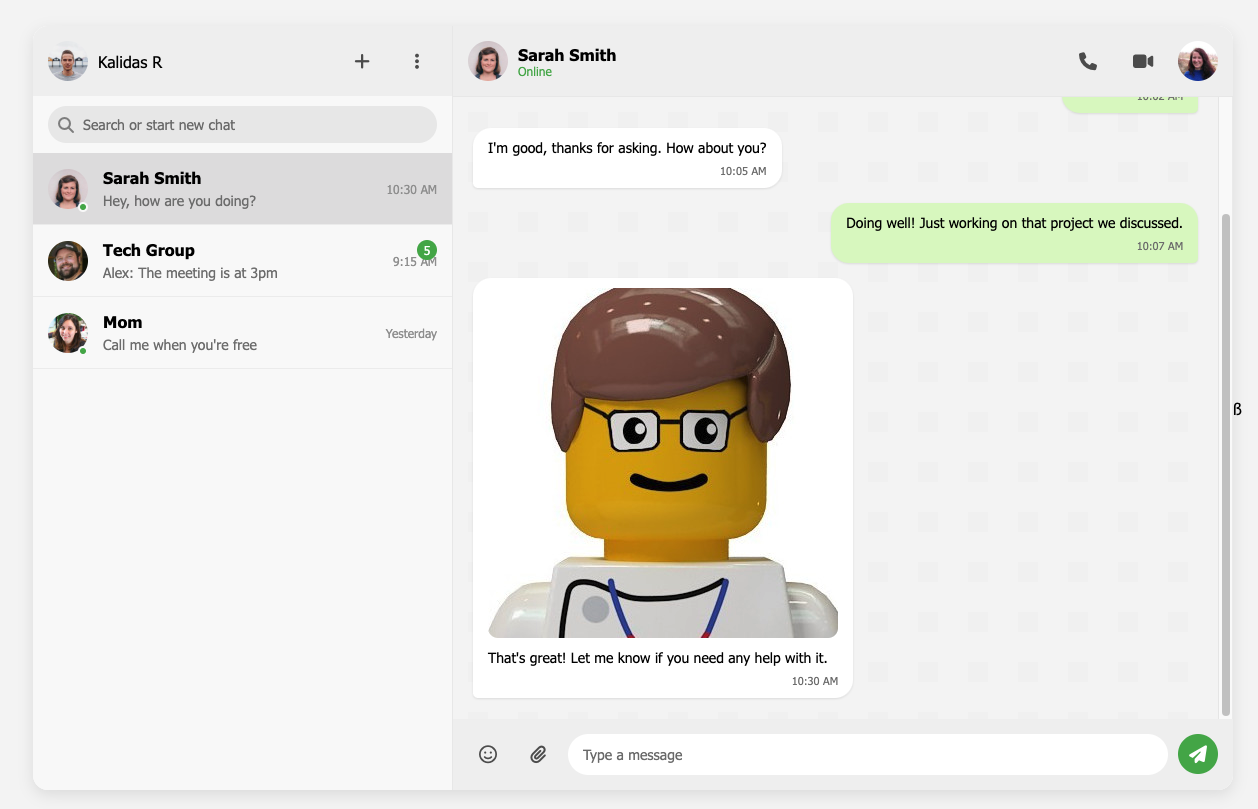Click preview 'Alex: The meeting is at 3pm'
This screenshot has height=809, width=1258.
pos(190,273)
